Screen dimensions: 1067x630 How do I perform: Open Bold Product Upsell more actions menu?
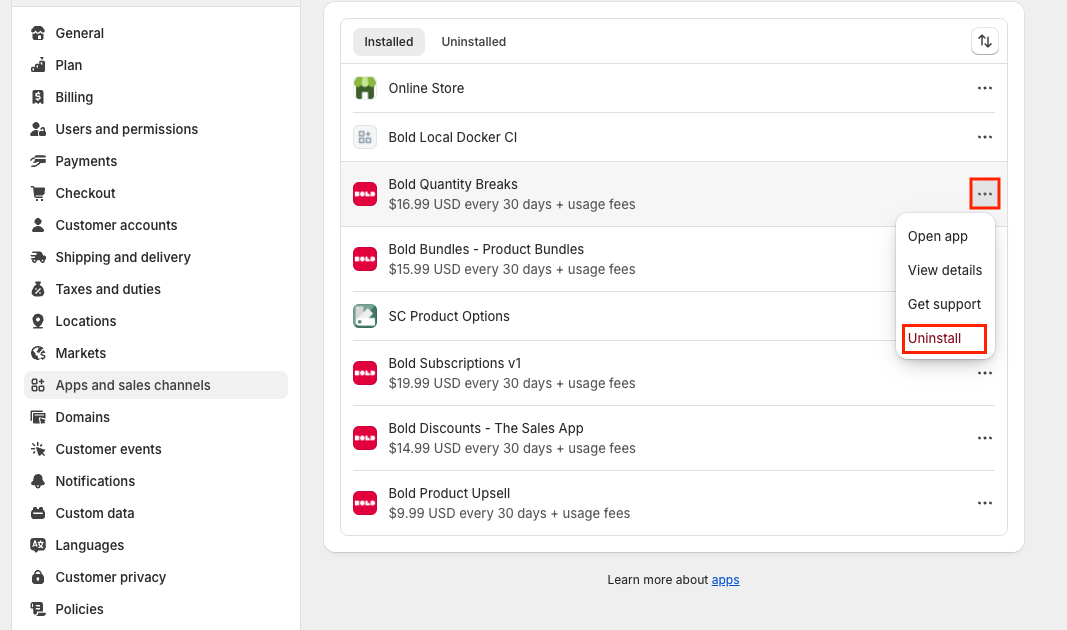[x=985, y=503]
